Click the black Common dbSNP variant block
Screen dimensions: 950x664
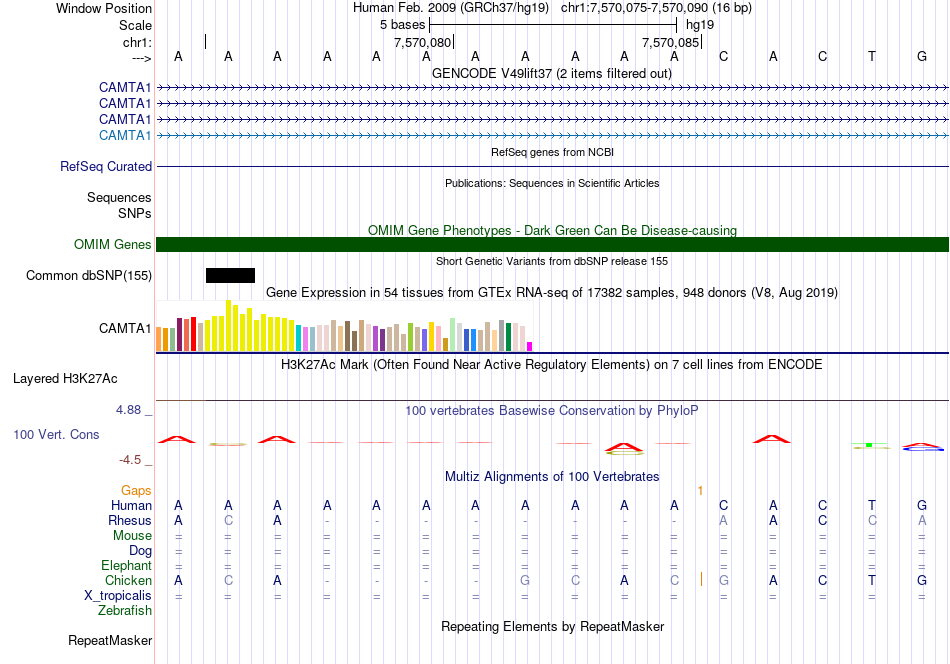[x=230, y=276]
